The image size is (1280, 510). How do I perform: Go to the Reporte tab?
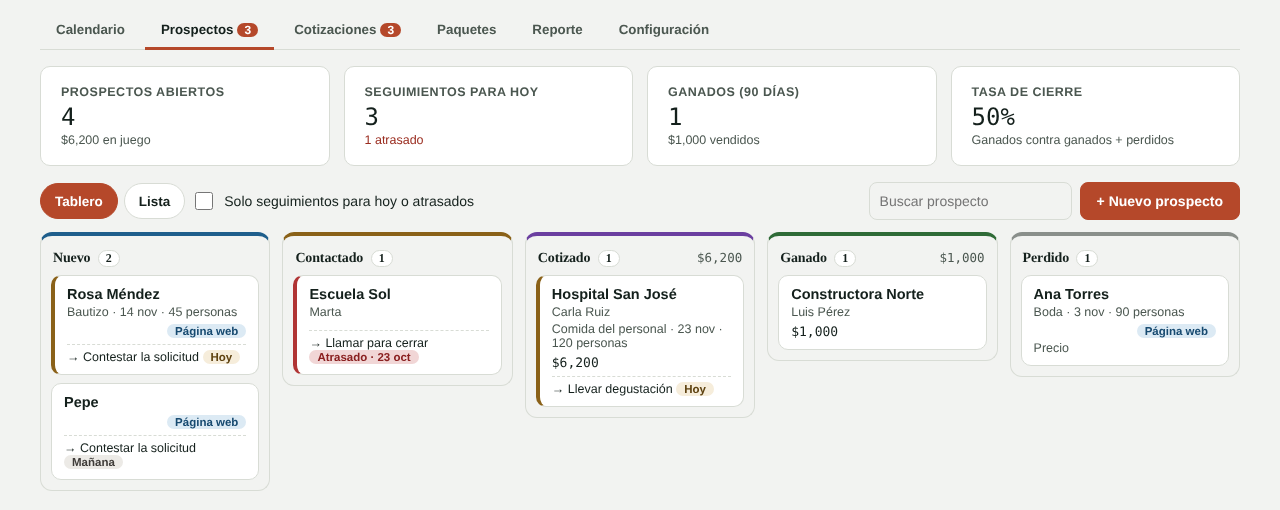557,30
